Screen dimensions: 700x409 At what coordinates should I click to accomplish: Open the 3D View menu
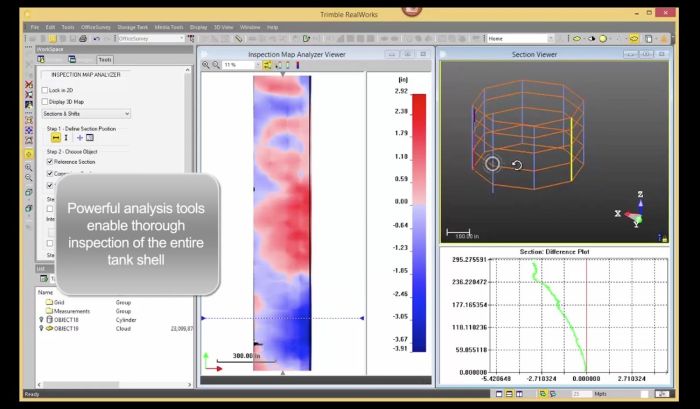pyautogui.click(x=222, y=26)
